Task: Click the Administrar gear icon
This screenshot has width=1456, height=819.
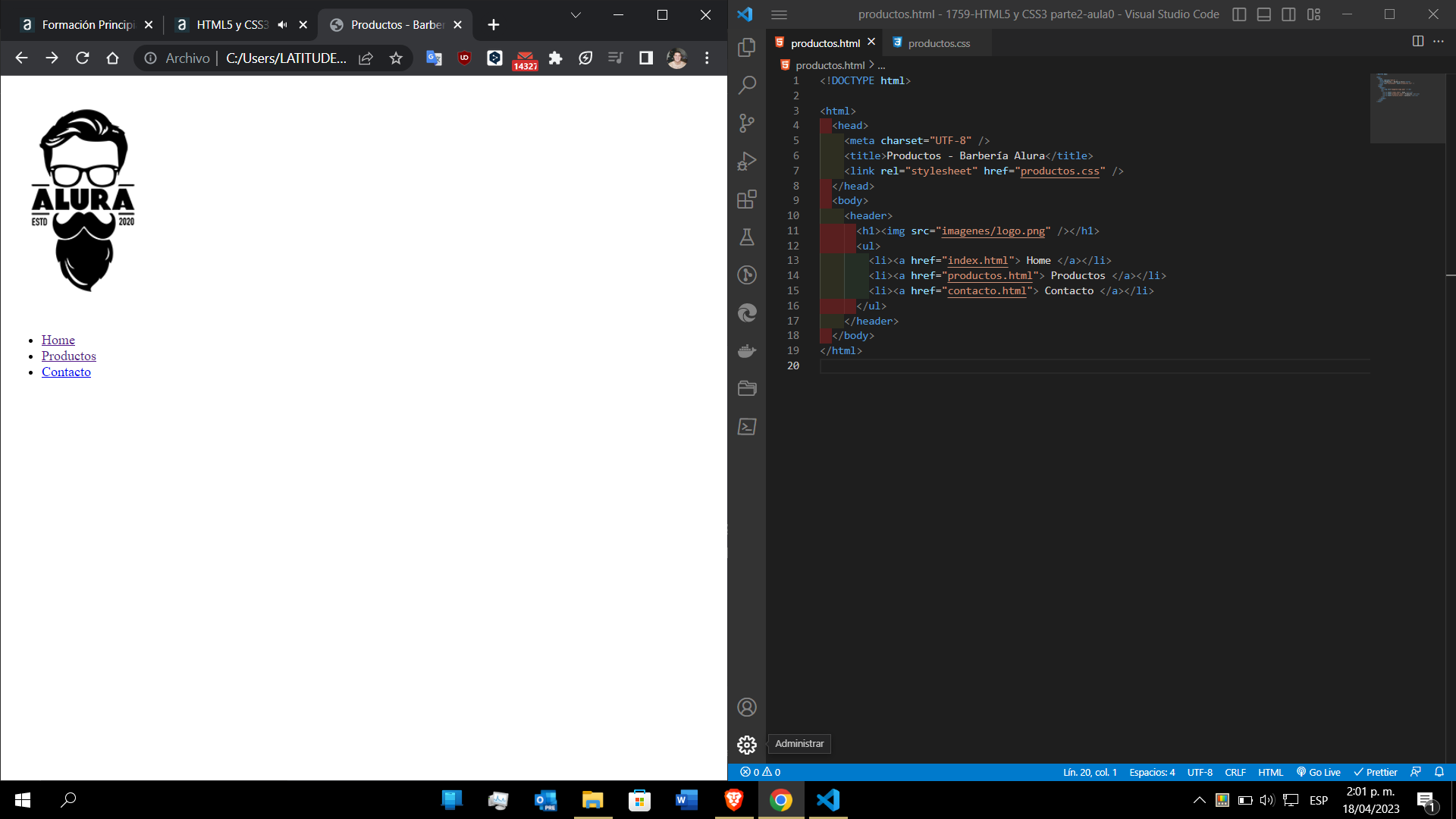Action: pyautogui.click(x=747, y=745)
